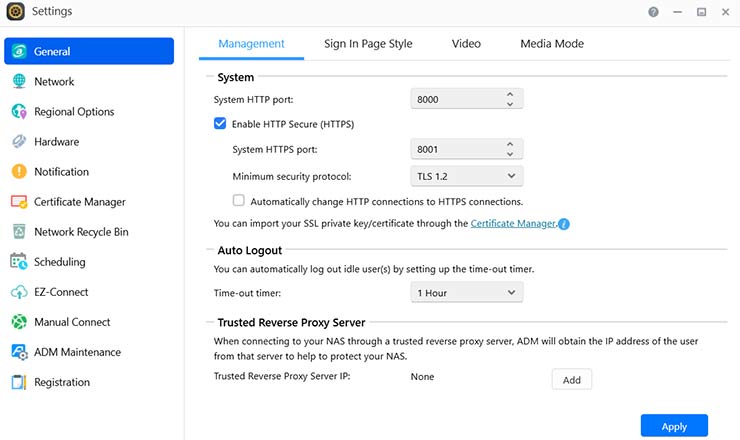This screenshot has width=740, height=440.
Task: Click the help question mark icon
Action: coord(653,12)
